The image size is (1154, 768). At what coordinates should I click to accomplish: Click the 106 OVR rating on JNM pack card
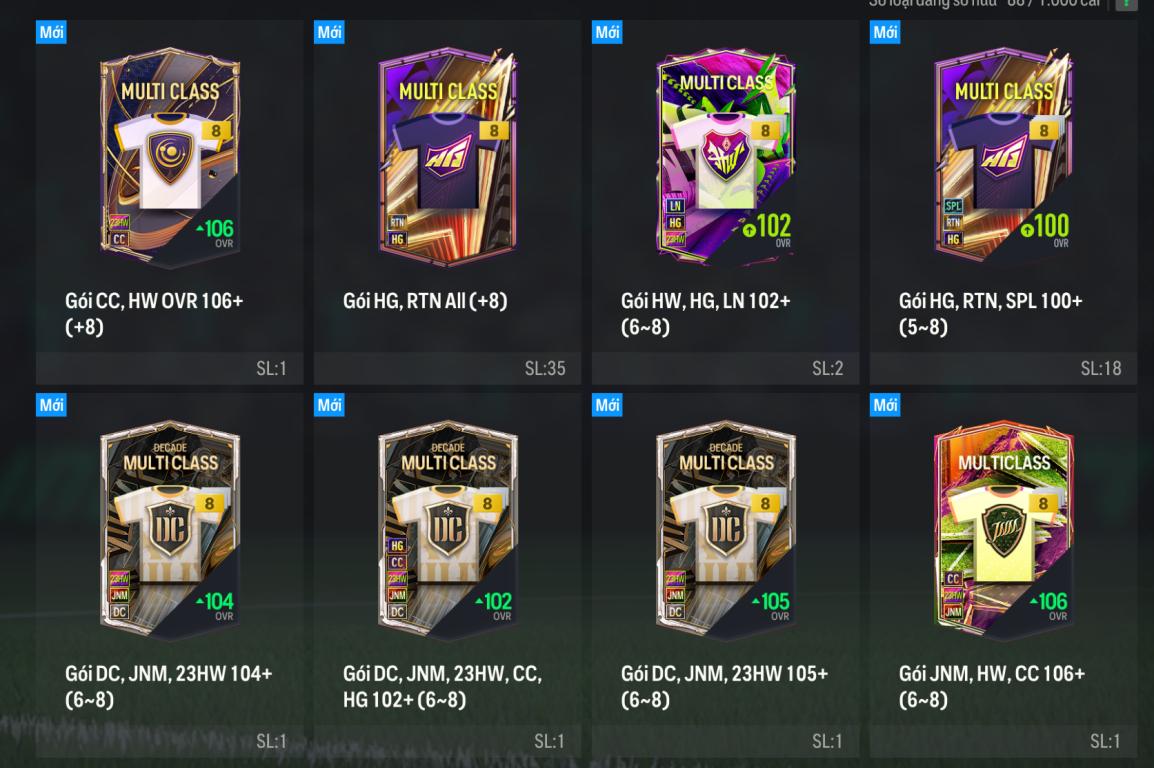(x=1049, y=606)
